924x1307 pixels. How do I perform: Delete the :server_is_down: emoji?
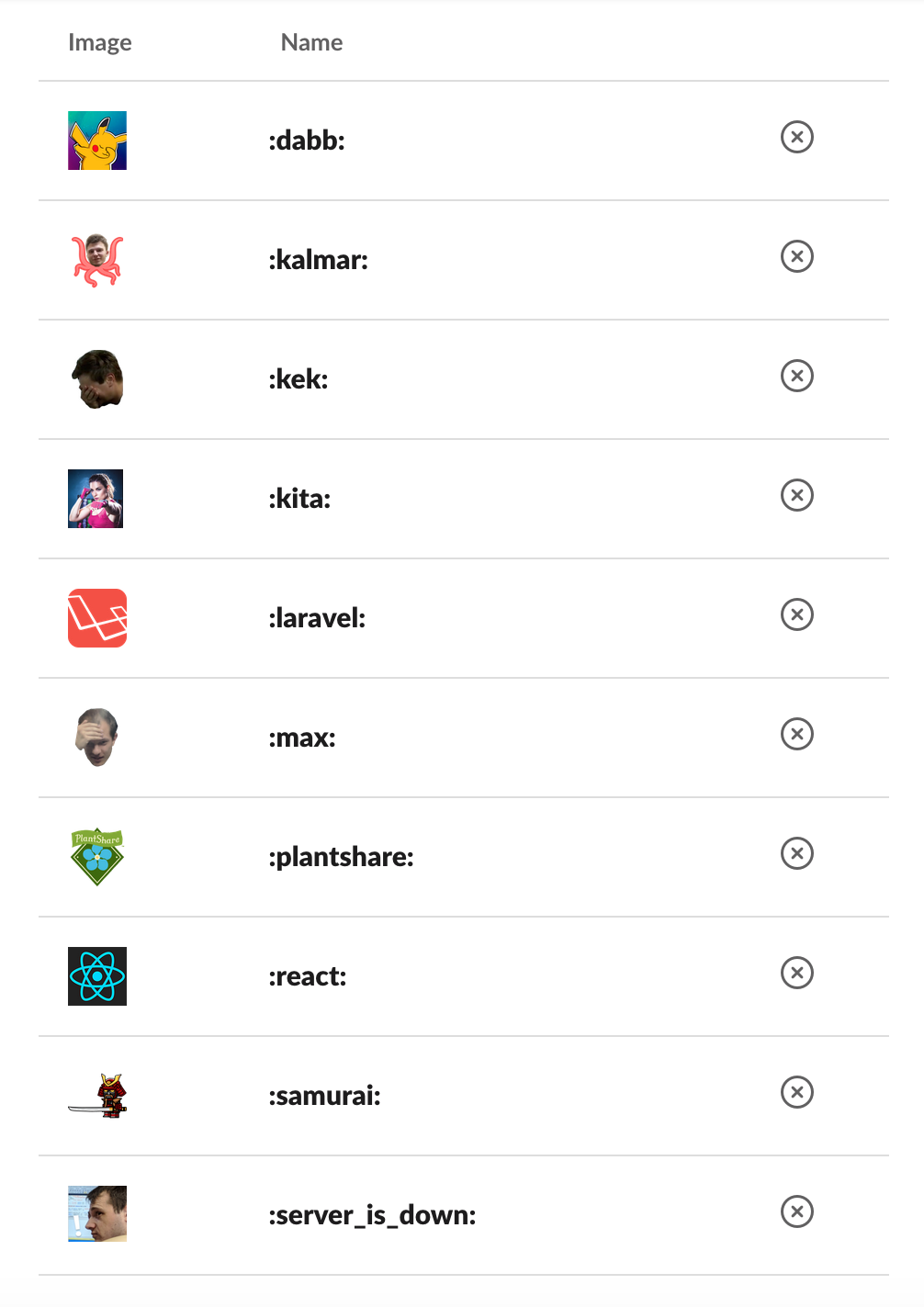click(x=796, y=1211)
